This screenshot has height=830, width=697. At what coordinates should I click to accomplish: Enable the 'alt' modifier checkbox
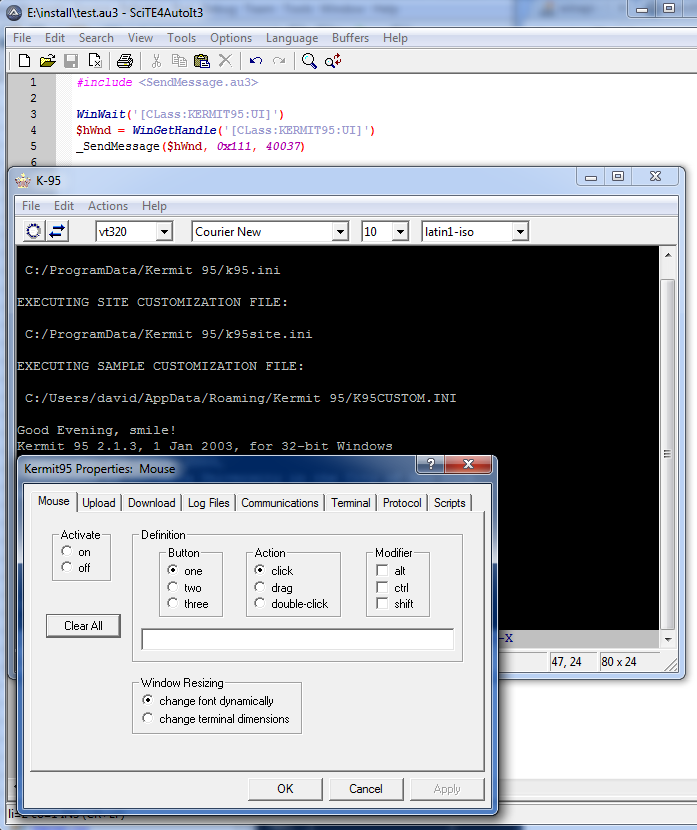click(x=382, y=570)
